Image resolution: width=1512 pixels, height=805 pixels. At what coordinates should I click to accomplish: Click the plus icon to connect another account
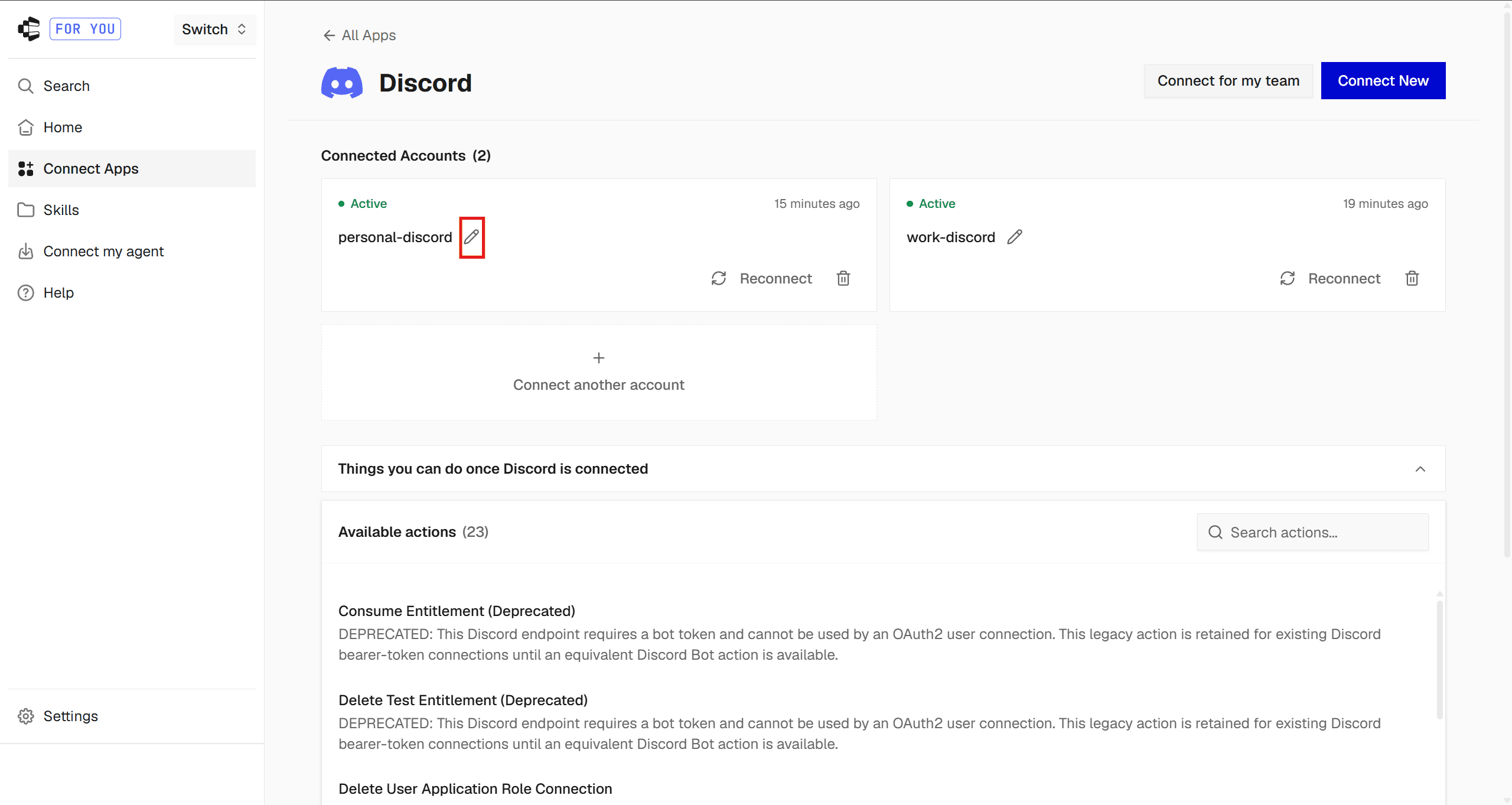[x=598, y=358]
